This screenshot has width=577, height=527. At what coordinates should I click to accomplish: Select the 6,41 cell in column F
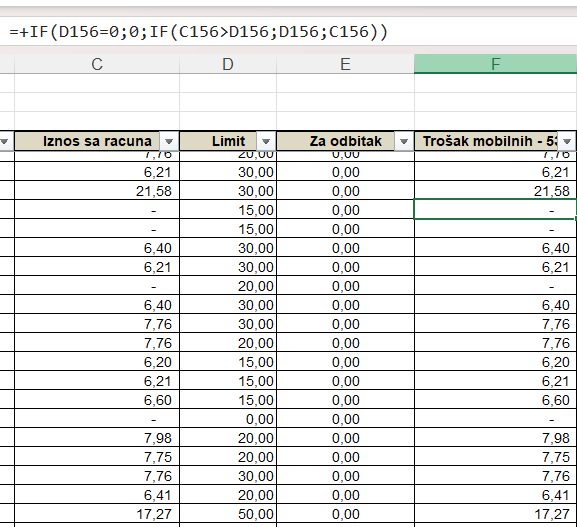[x=495, y=495]
